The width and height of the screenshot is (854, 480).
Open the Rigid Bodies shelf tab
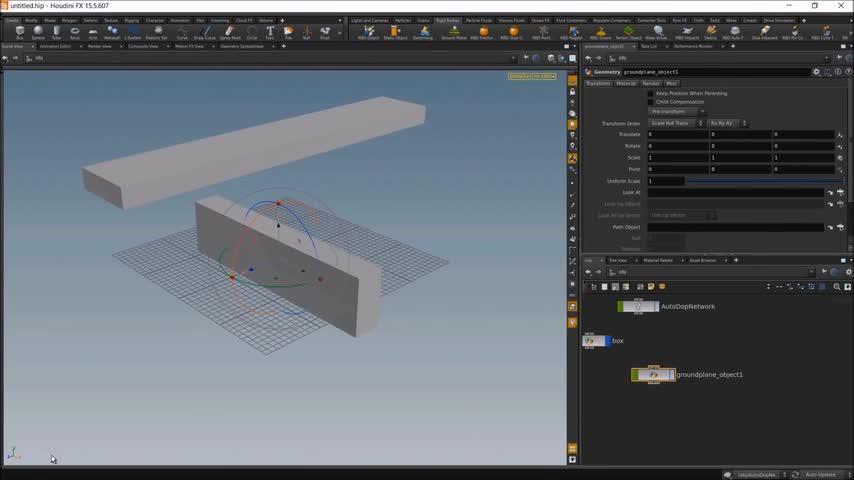446,20
